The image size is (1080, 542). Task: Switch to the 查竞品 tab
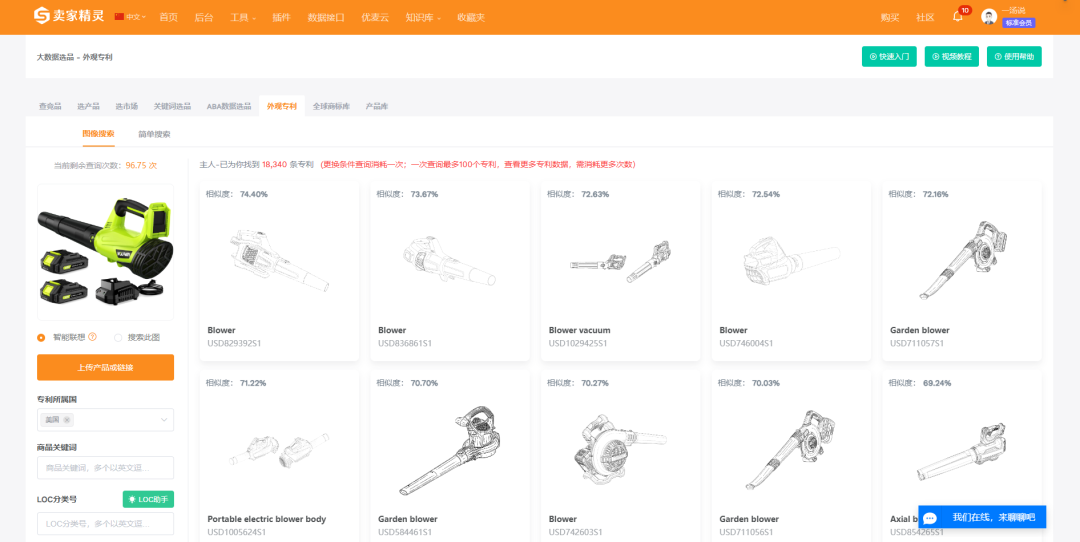[50, 106]
